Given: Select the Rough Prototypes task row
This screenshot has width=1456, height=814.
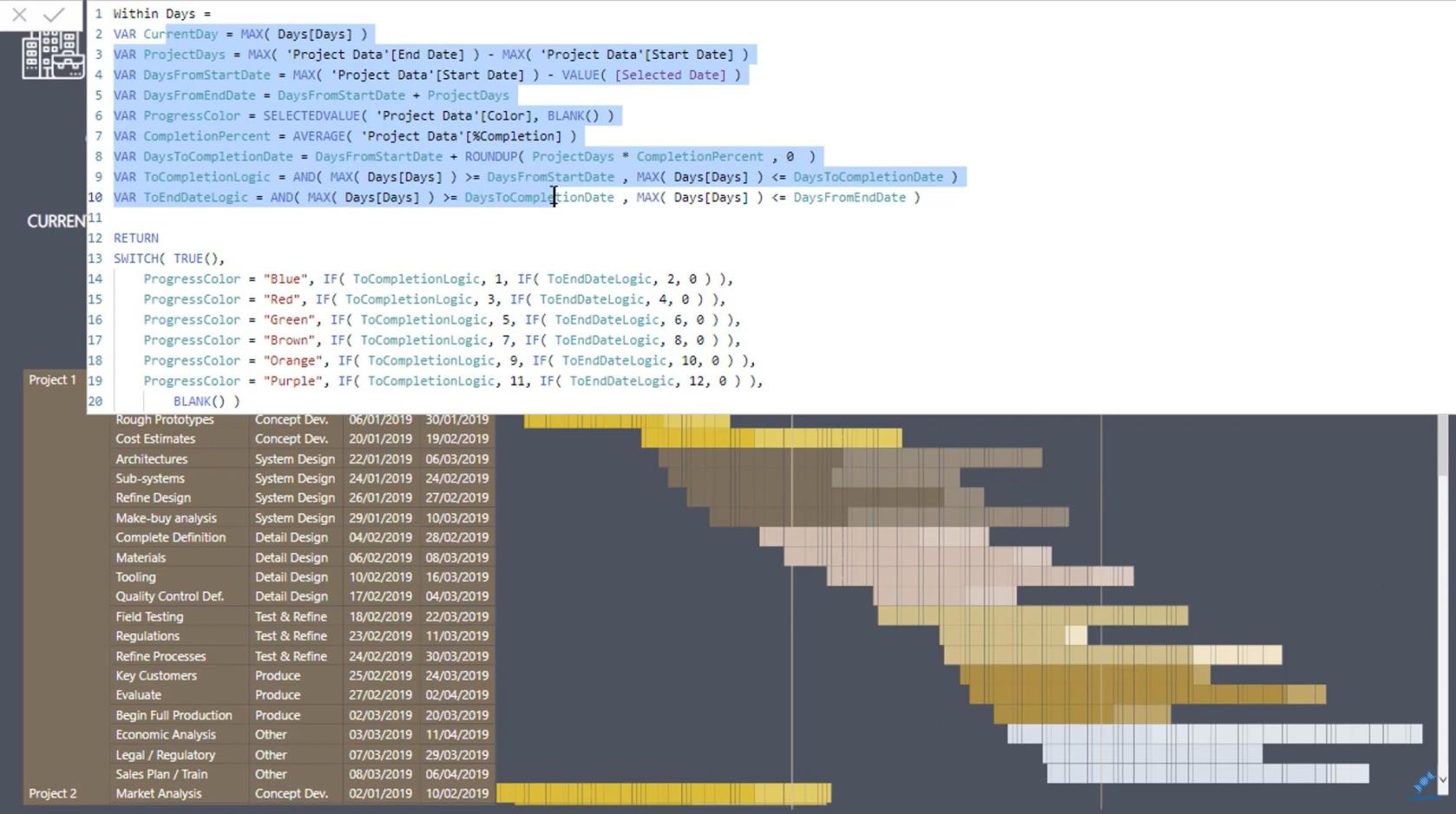Looking at the screenshot, I should (165, 420).
